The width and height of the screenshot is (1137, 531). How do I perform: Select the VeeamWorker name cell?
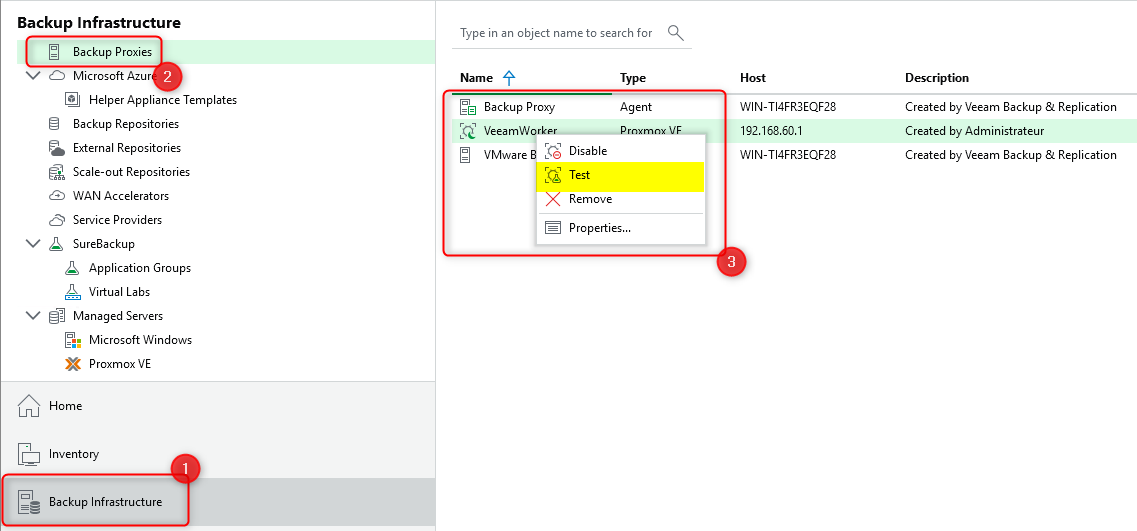click(520, 131)
